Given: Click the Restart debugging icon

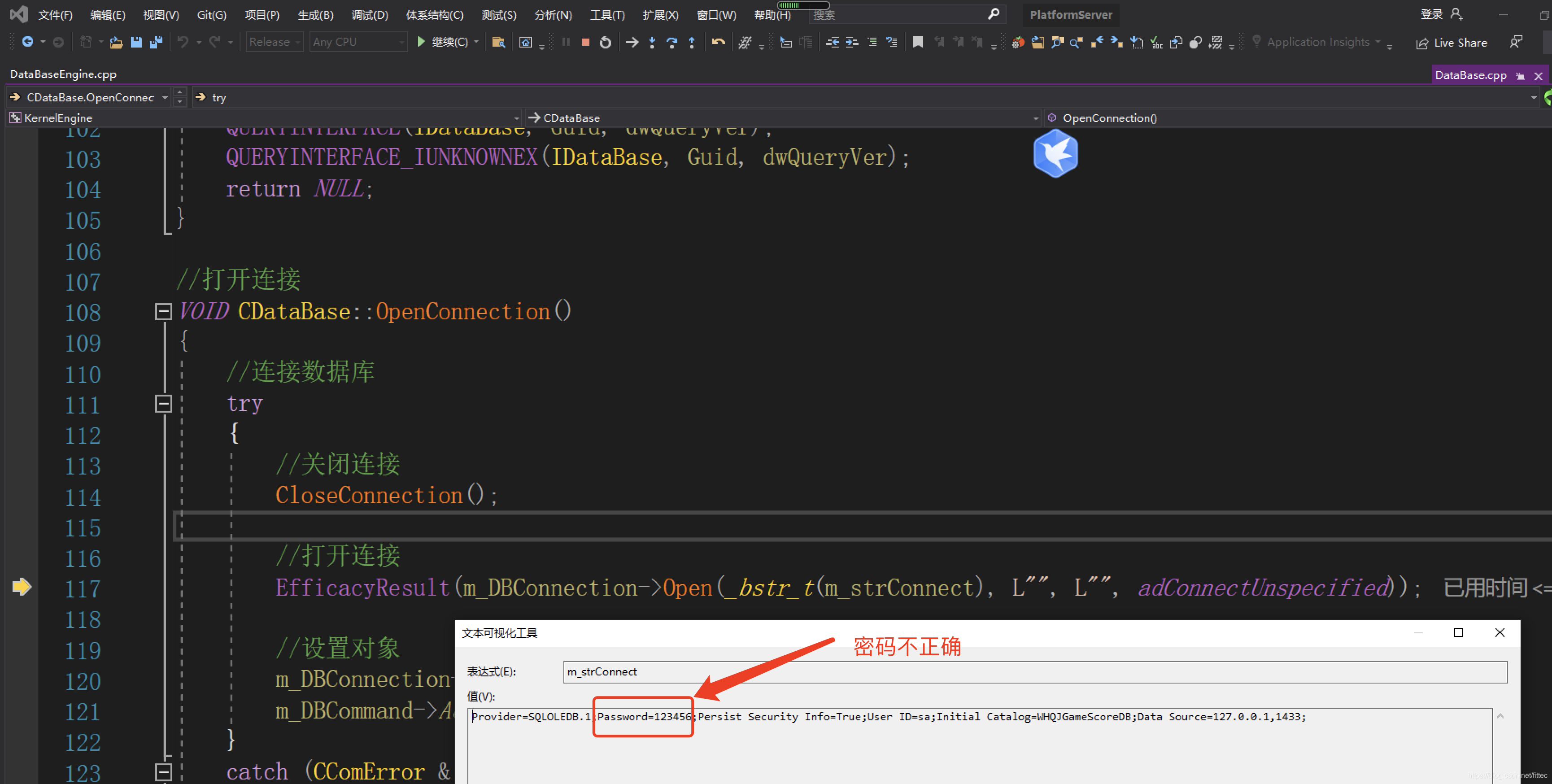Looking at the screenshot, I should click(x=605, y=42).
